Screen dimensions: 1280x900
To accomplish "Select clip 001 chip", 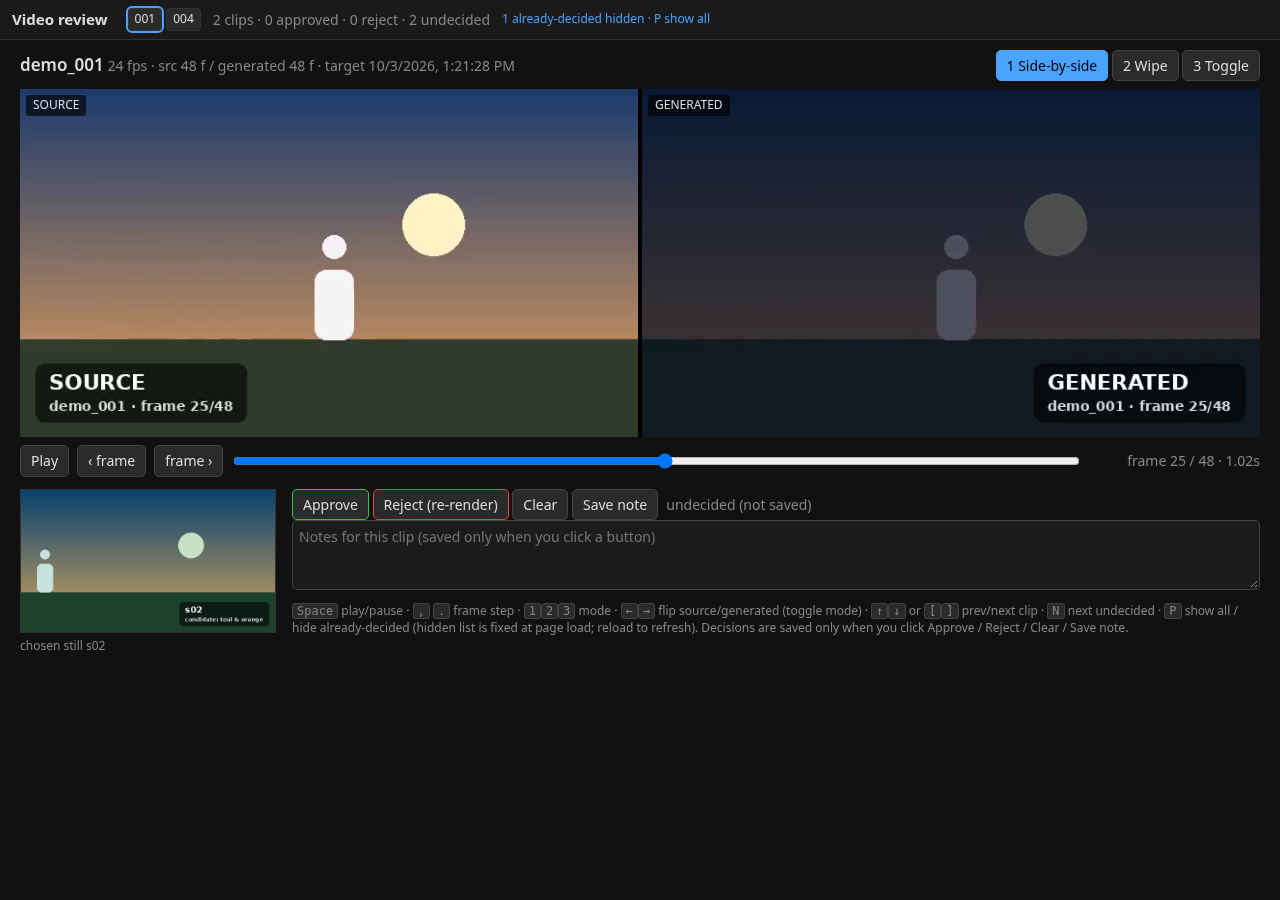I will 145,19.
